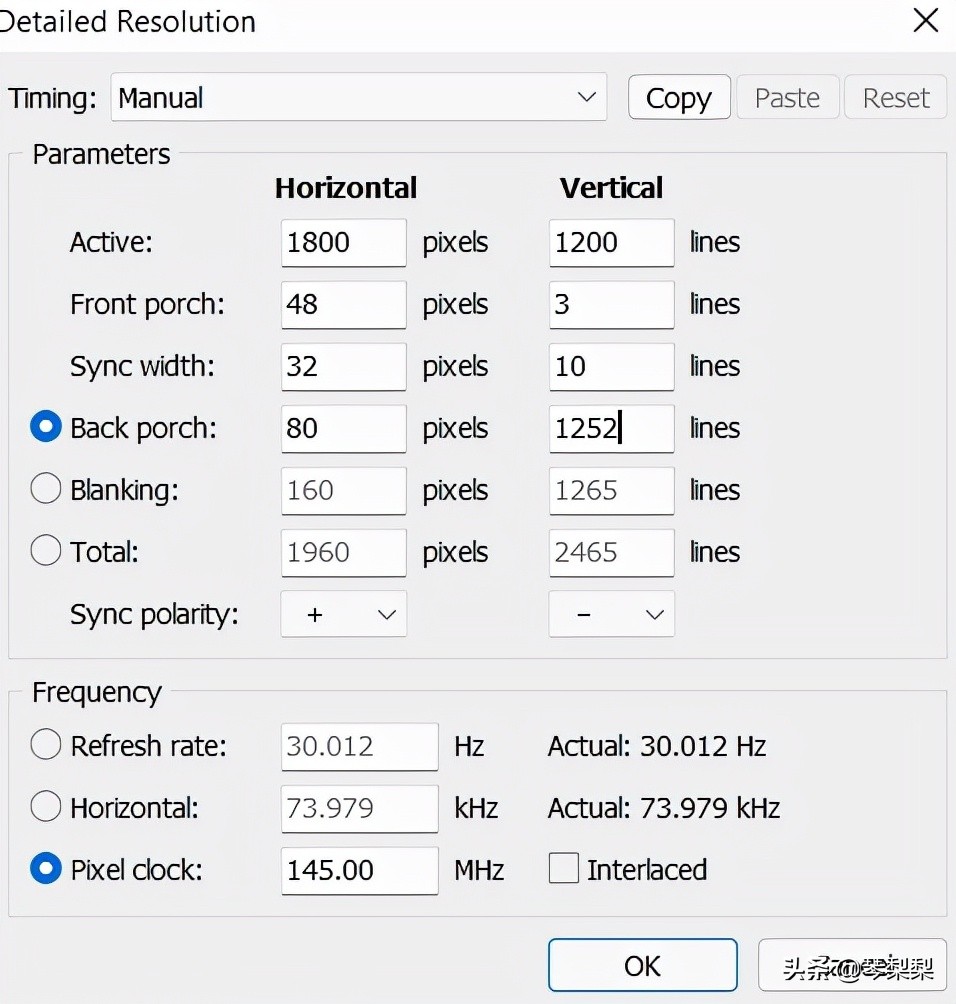Click the Sync width lines field showing 10

point(611,366)
